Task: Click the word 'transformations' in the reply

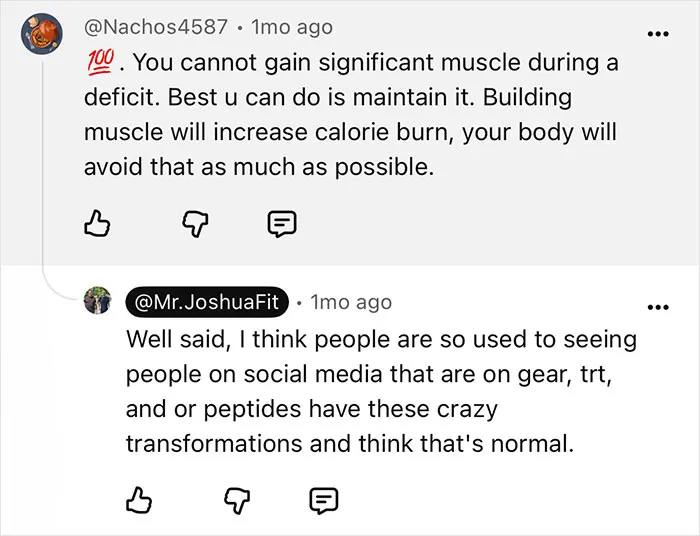Action: (x=214, y=444)
